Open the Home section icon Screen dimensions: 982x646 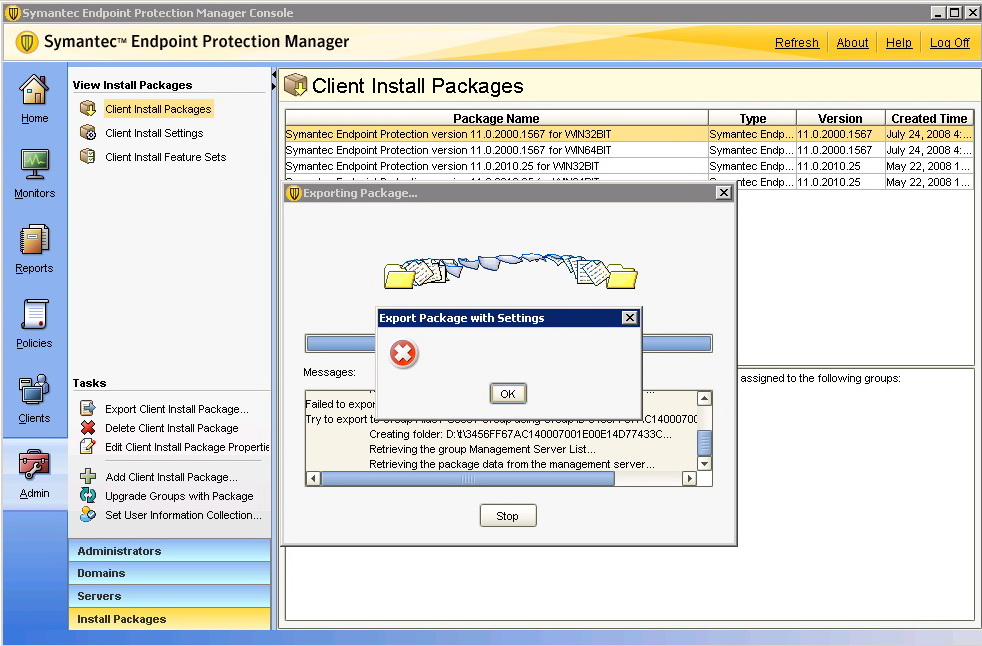pos(34,90)
